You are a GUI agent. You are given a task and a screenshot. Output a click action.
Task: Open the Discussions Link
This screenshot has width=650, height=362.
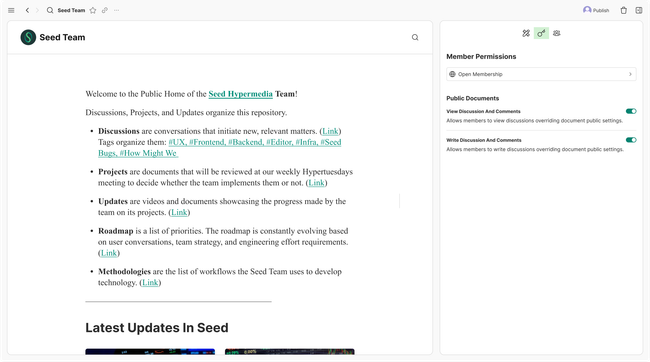(330, 131)
